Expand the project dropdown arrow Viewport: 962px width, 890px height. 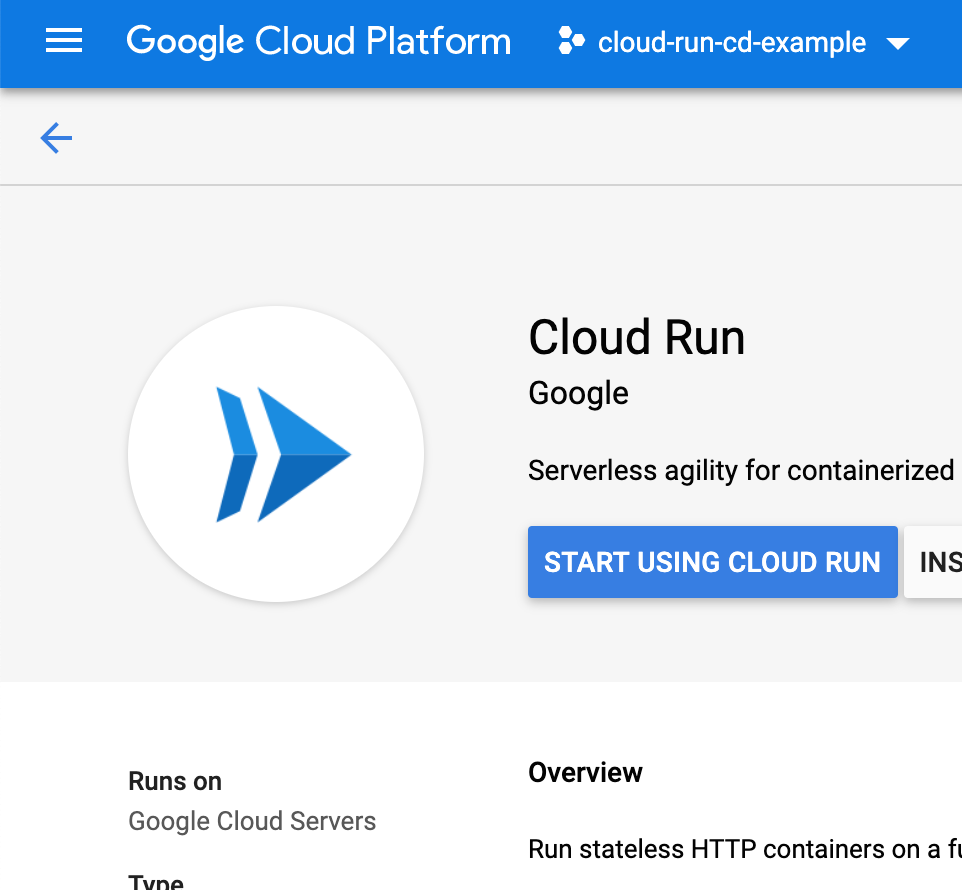[x=898, y=44]
